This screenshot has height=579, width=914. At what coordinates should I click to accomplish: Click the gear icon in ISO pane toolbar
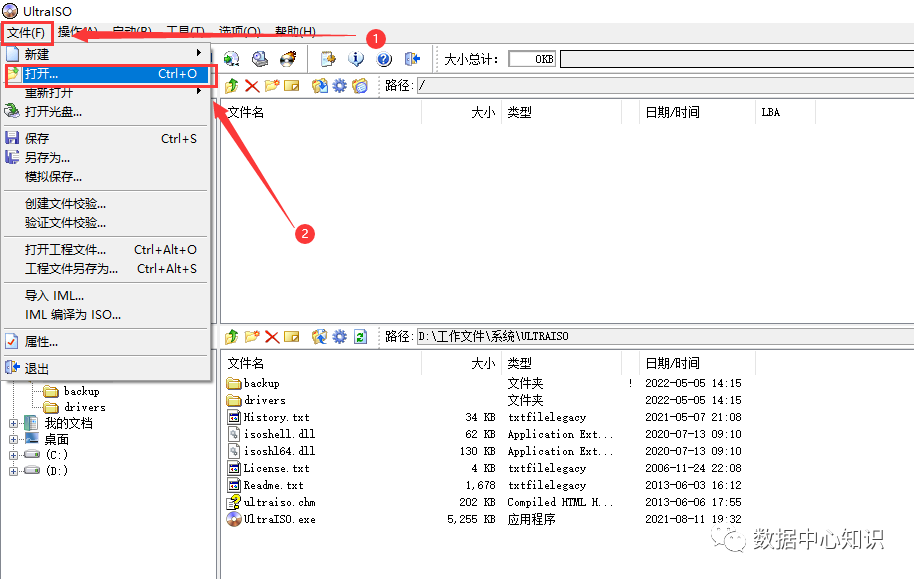pos(339,86)
